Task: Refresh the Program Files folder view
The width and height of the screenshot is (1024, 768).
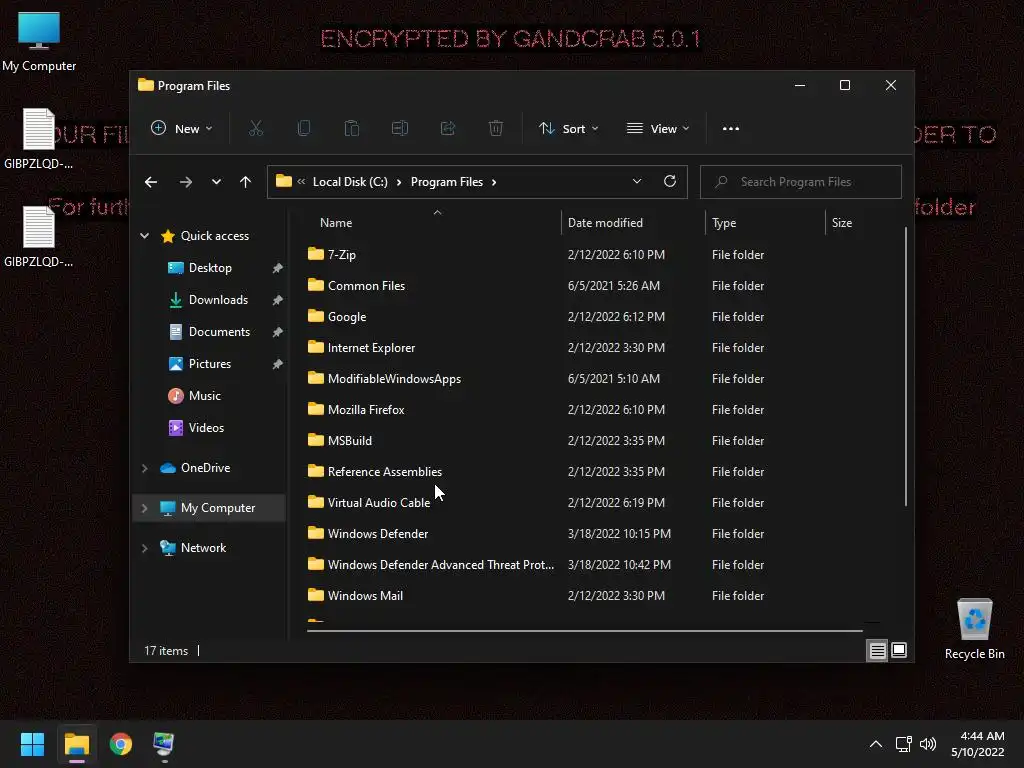Action: pos(669,182)
